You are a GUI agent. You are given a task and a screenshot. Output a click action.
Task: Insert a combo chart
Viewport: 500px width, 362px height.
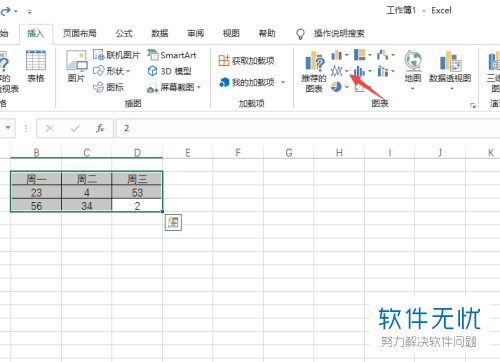point(386,71)
